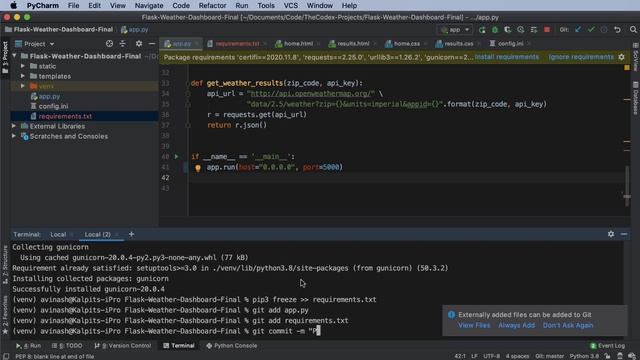
Task: Open the Version Control tool tab
Action: pyautogui.click(x=122, y=346)
